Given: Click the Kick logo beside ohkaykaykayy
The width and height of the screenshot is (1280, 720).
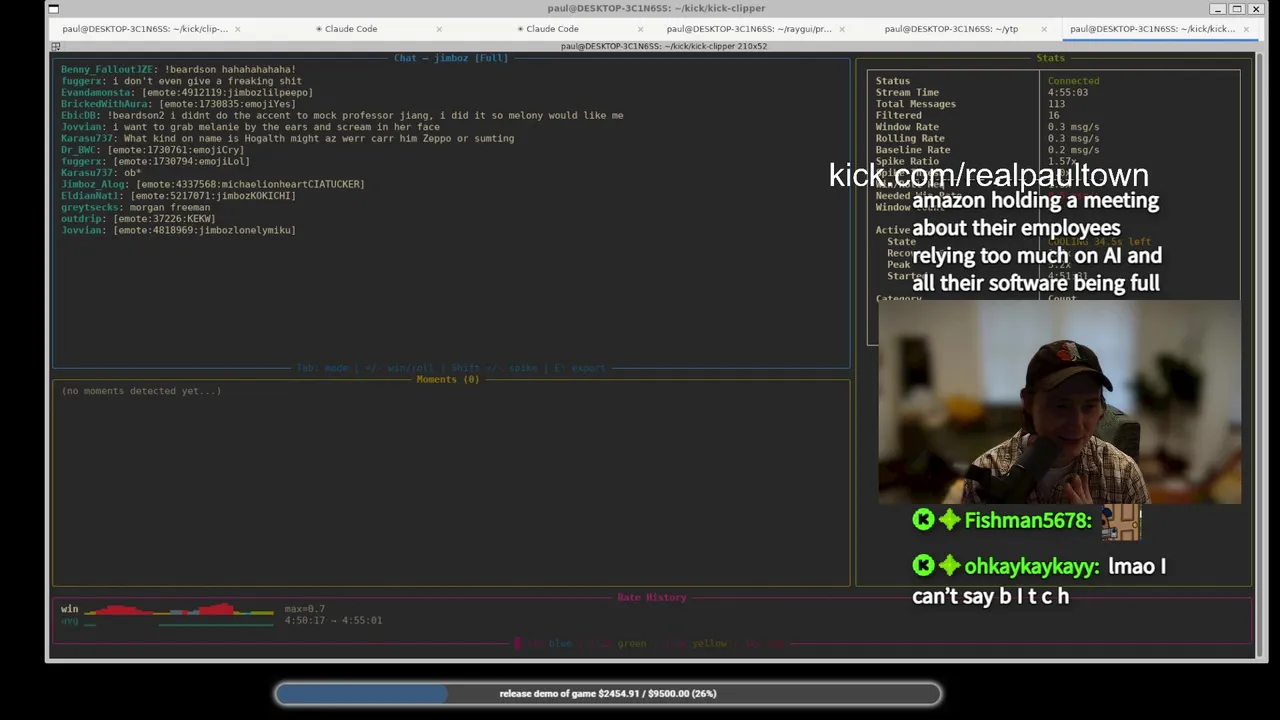Looking at the screenshot, I should pyautogui.click(x=923, y=566).
